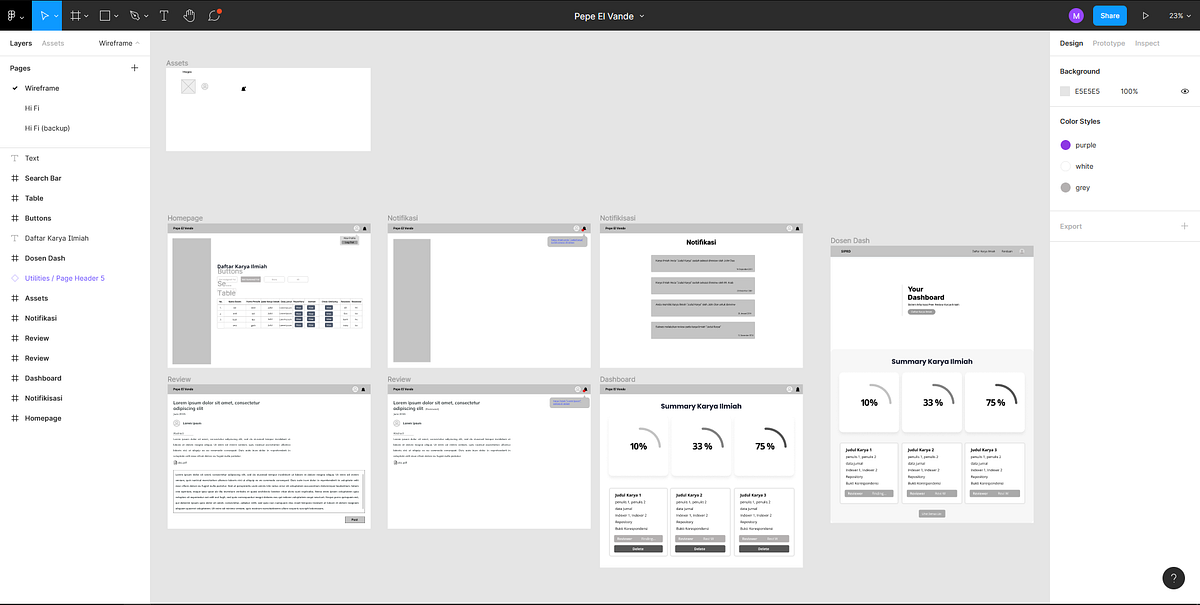The height and width of the screenshot is (605, 1200).
Task: Switch to the Inspect tab
Action: pos(1147,43)
